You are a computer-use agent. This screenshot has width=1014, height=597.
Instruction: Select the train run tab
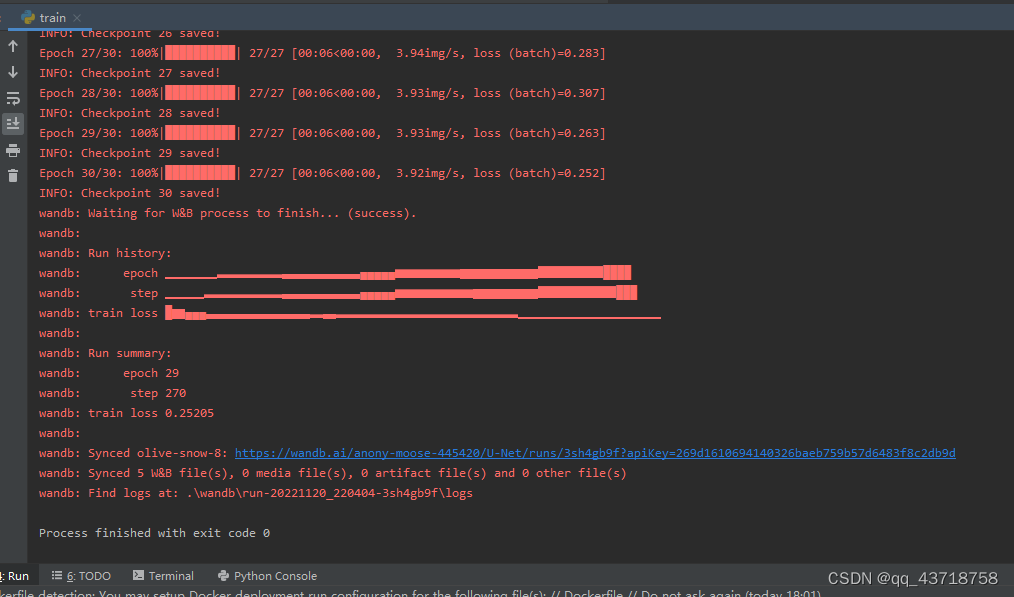50,17
